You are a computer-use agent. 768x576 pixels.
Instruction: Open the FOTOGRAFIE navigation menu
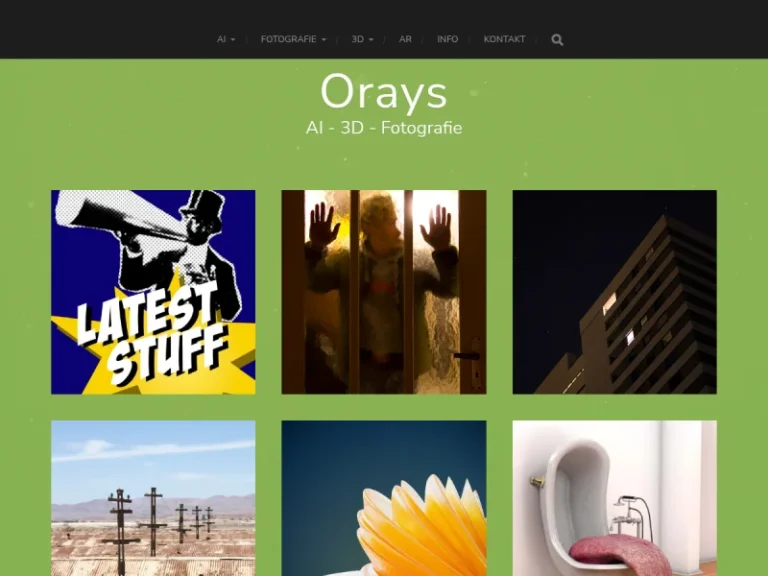(x=288, y=40)
